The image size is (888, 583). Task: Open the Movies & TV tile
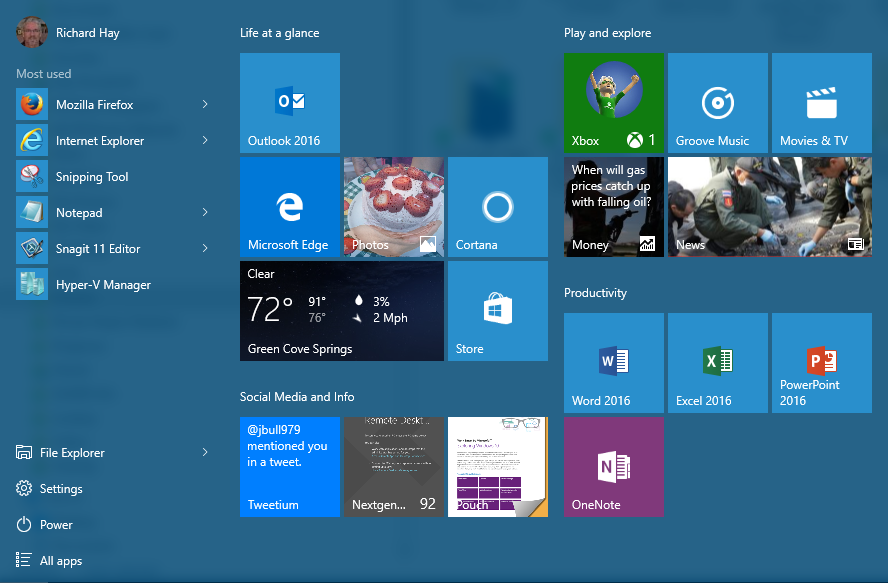click(x=821, y=103)
